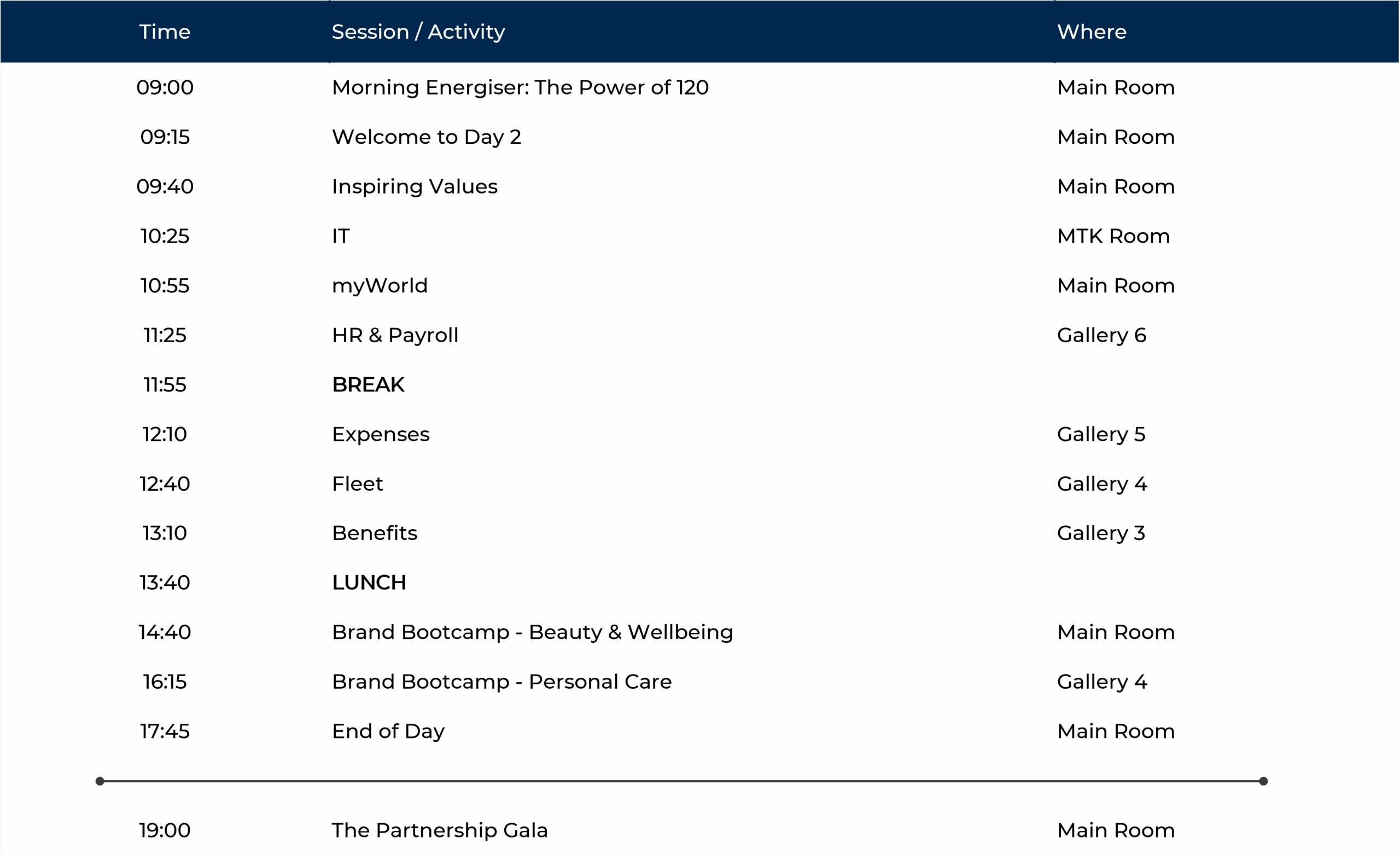This screenshot has width=1400, height=856.
Task: Open Brand Bootcamp - Personal Care session
Action: tap(501, 681)
